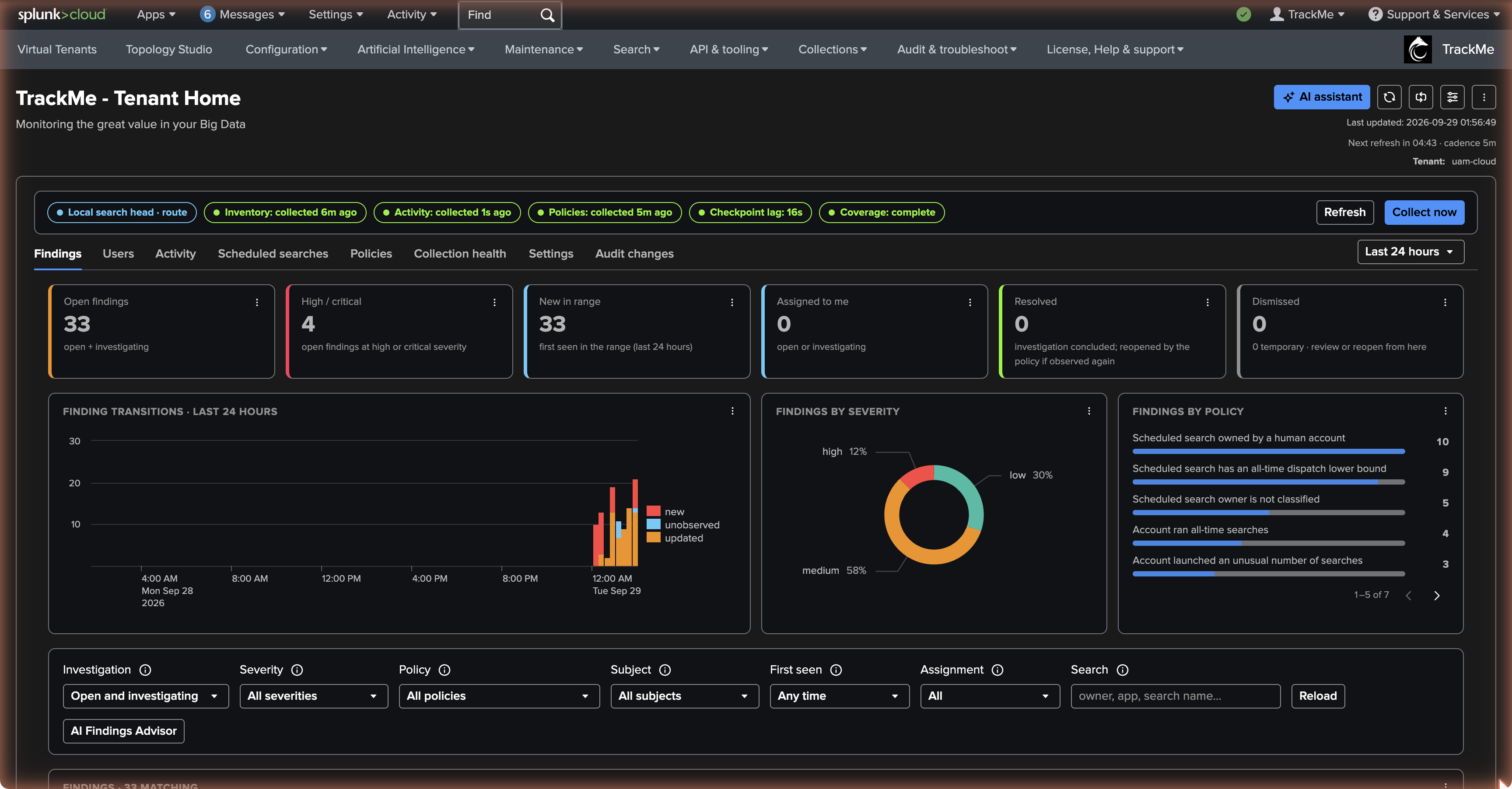Image resolution: width=1512 pixels, height=789 pixels.
Task: Open the sliders preferences icon
Action: click(x=1452, y=98)
